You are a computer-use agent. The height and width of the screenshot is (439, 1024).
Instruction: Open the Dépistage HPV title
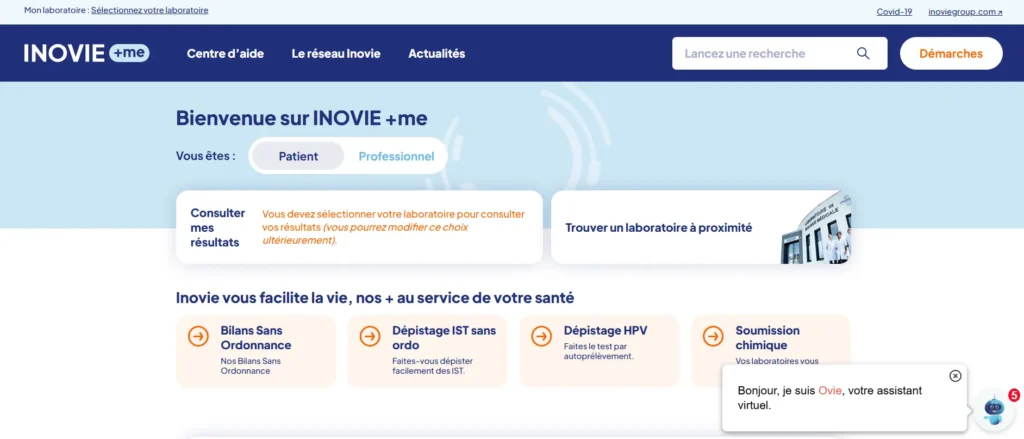click(605, 331)
